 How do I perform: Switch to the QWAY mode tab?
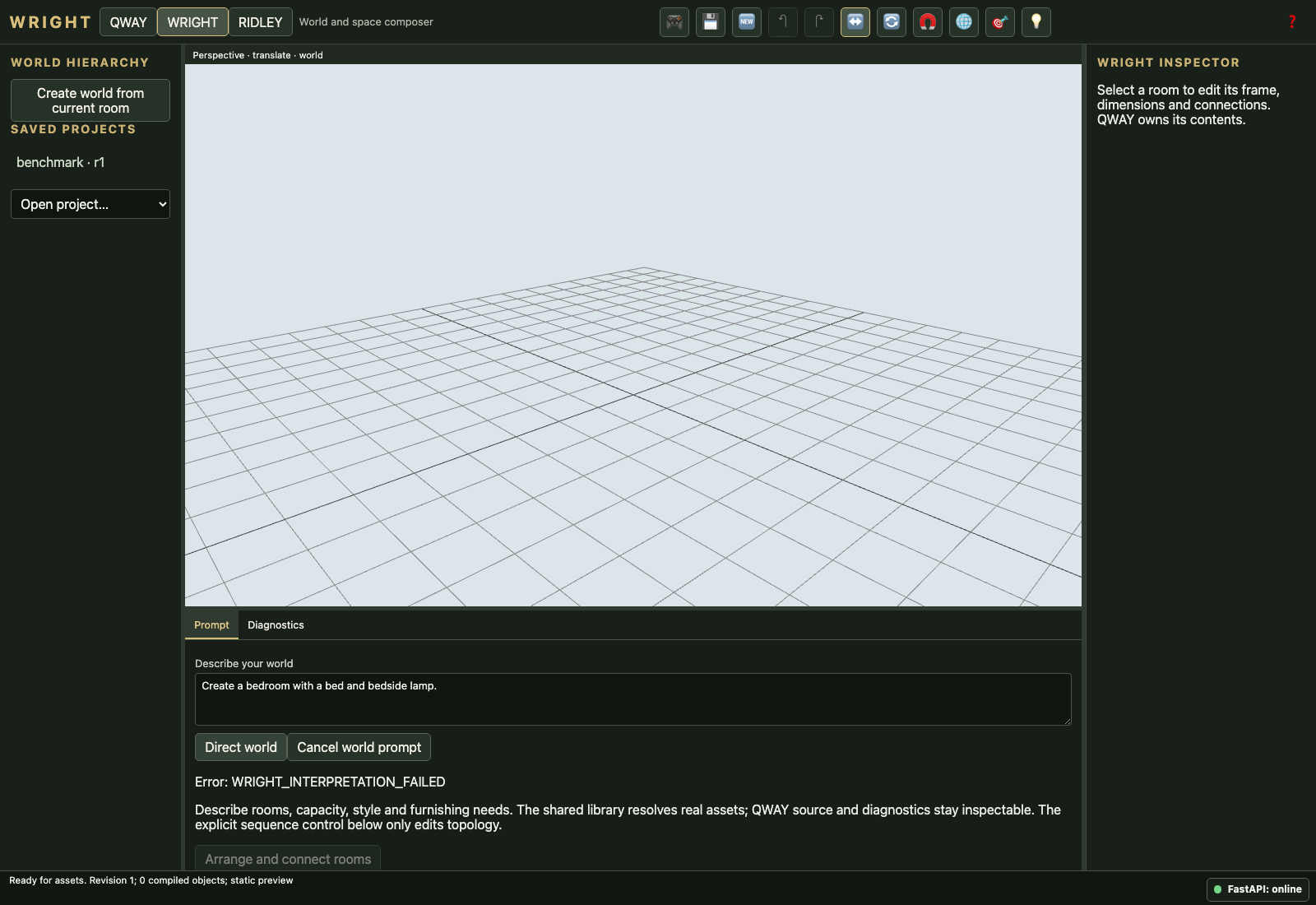(128, 22)
